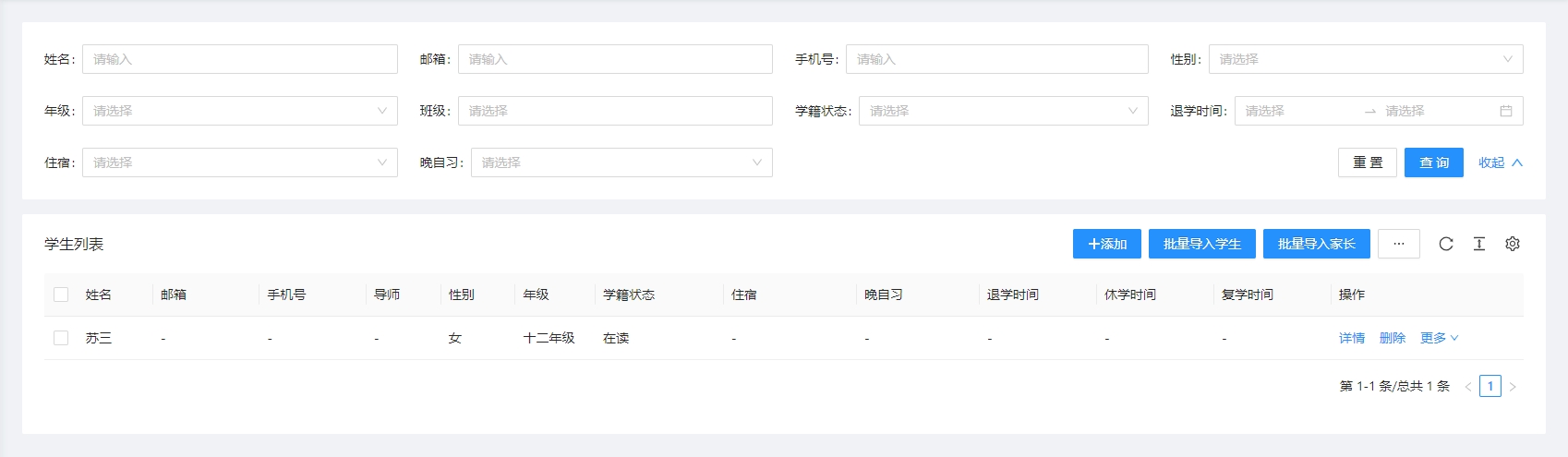This screenshot has height=457, width=1568.
Task: Focus the 姓名 input field
Action: pyautogui.click(x=239, y=59)
